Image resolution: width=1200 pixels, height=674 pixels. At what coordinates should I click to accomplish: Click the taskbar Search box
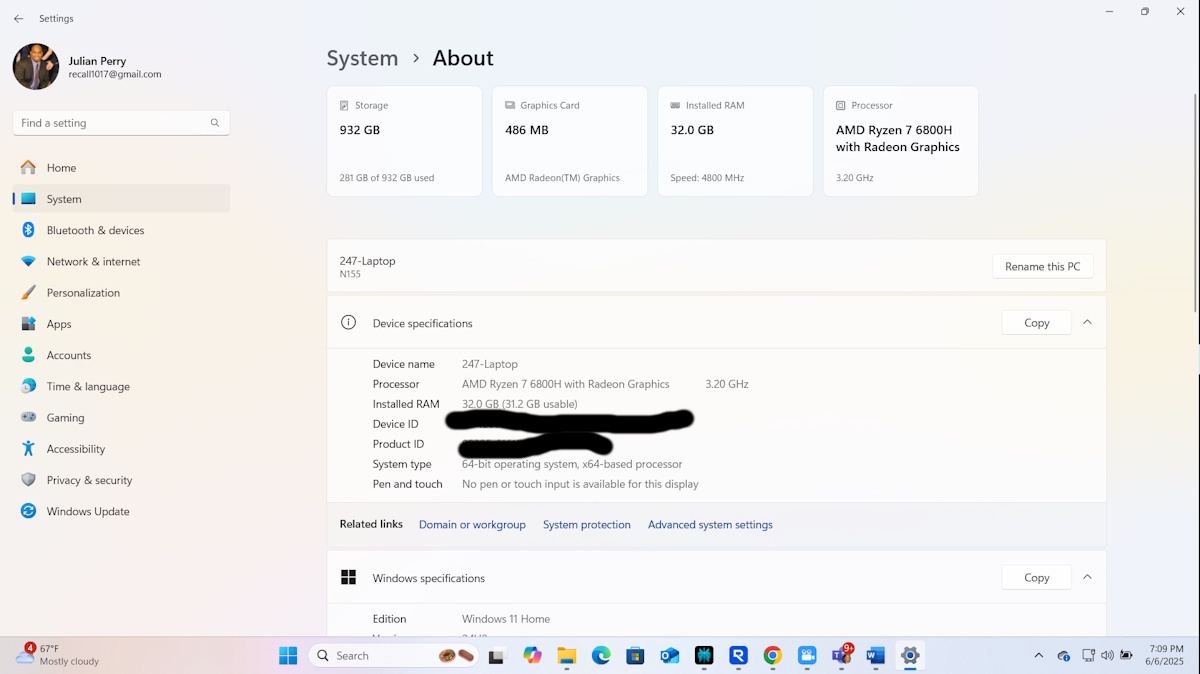point(393,656)
